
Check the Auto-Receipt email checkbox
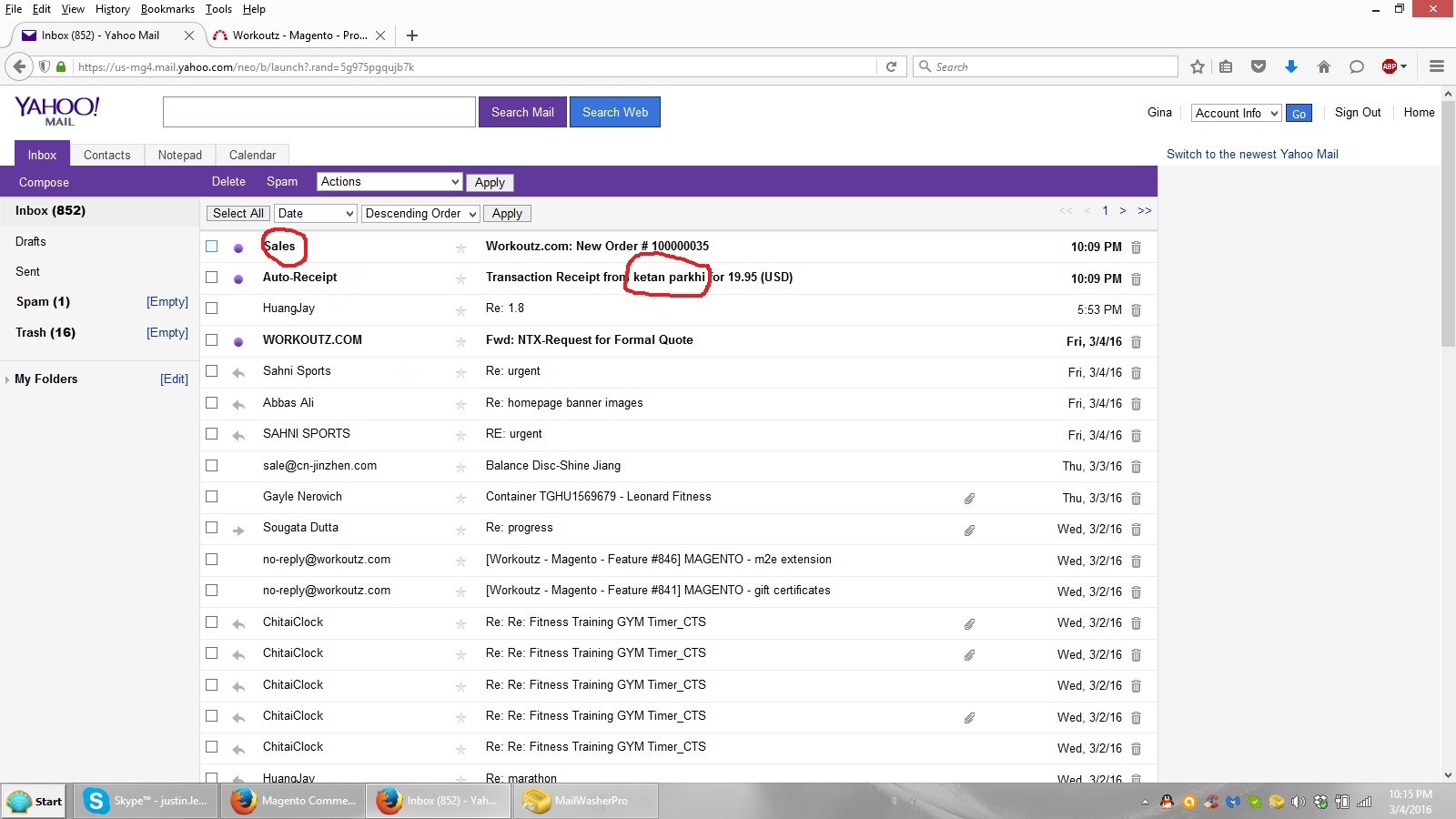(x=212, y=277)
